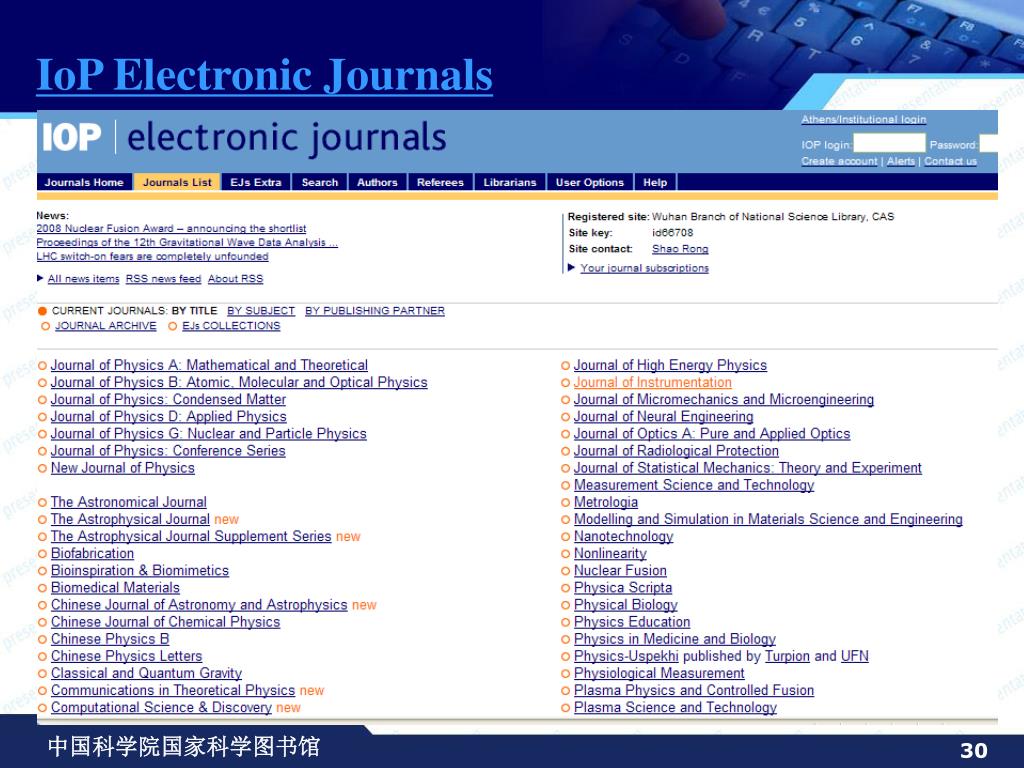Image resolution: width=1024 pixels, height=768 pixels.
Task: Select the BY SUBJECT journals view
Action: coord(261,311)
